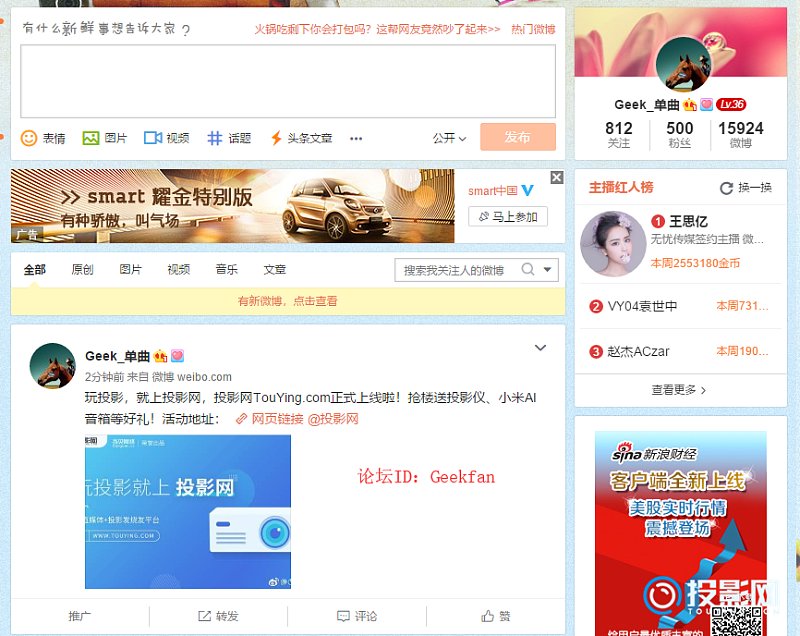Click the 发布 publish button
Image resolution: width=800 pixels, height=636 pixels.
click(x=518, y=137)
